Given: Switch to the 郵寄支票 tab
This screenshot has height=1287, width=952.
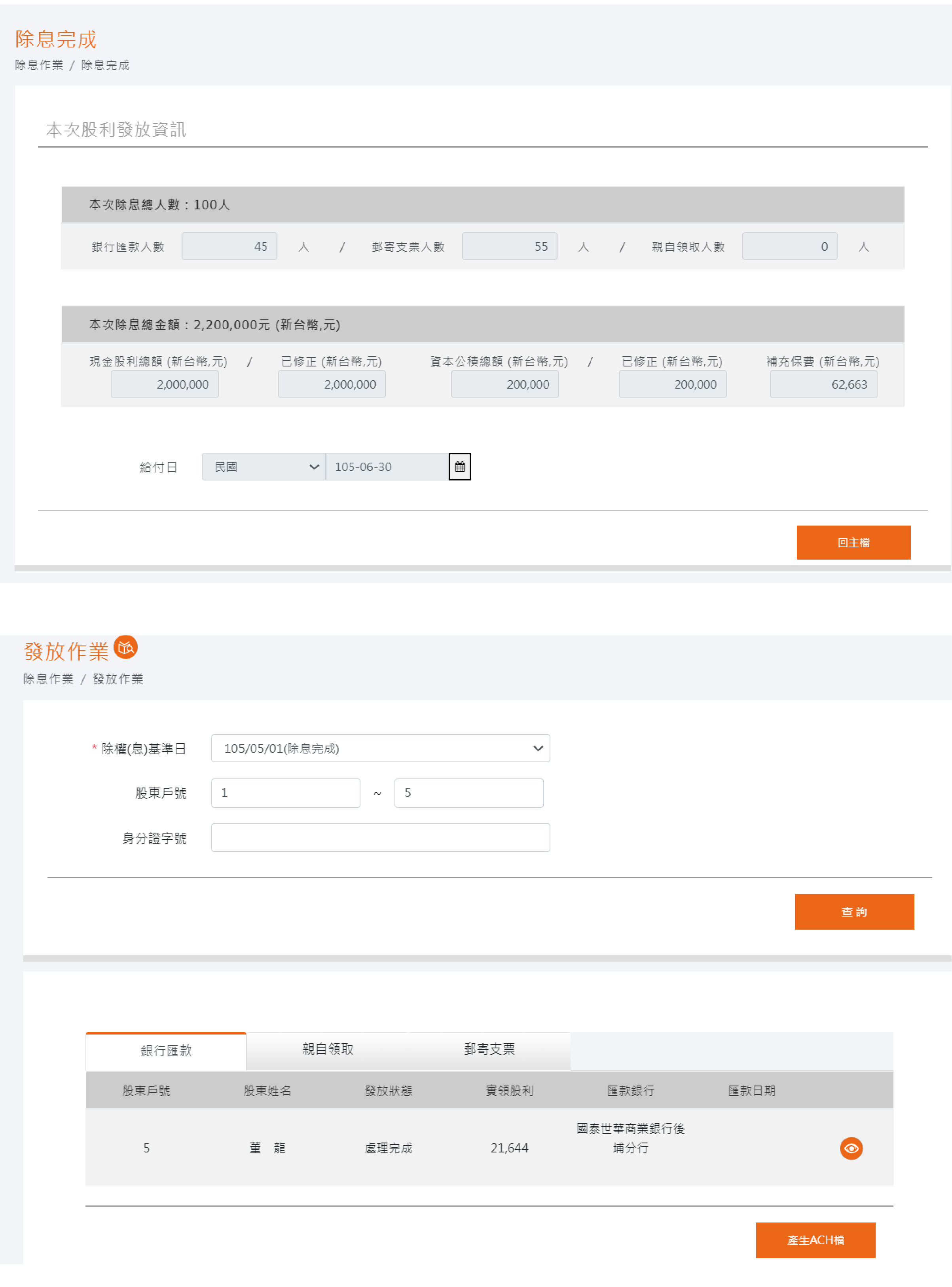Looking at the screenshot, I should [x=489, y=1049].
